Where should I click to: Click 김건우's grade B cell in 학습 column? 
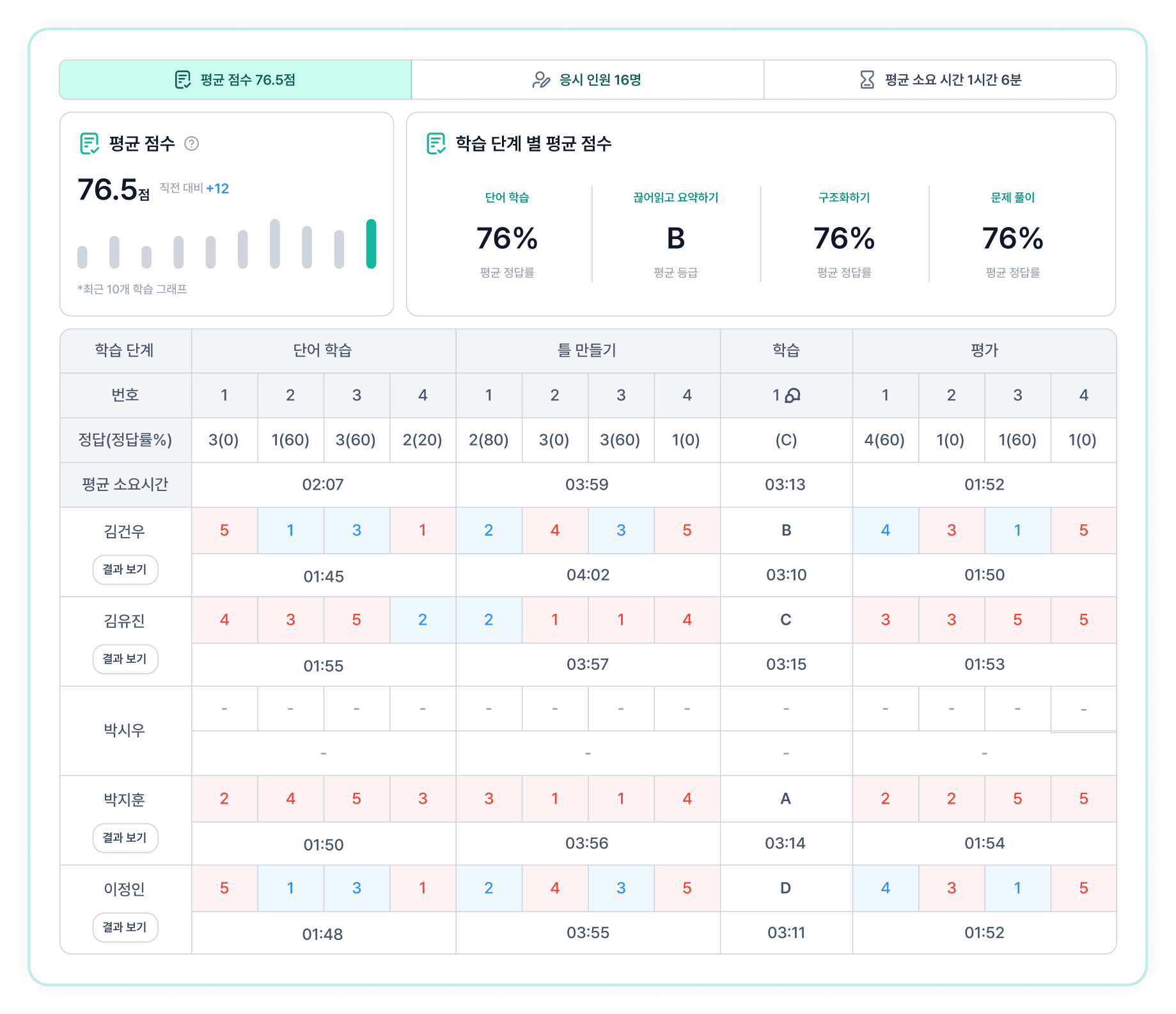point(786,531)
